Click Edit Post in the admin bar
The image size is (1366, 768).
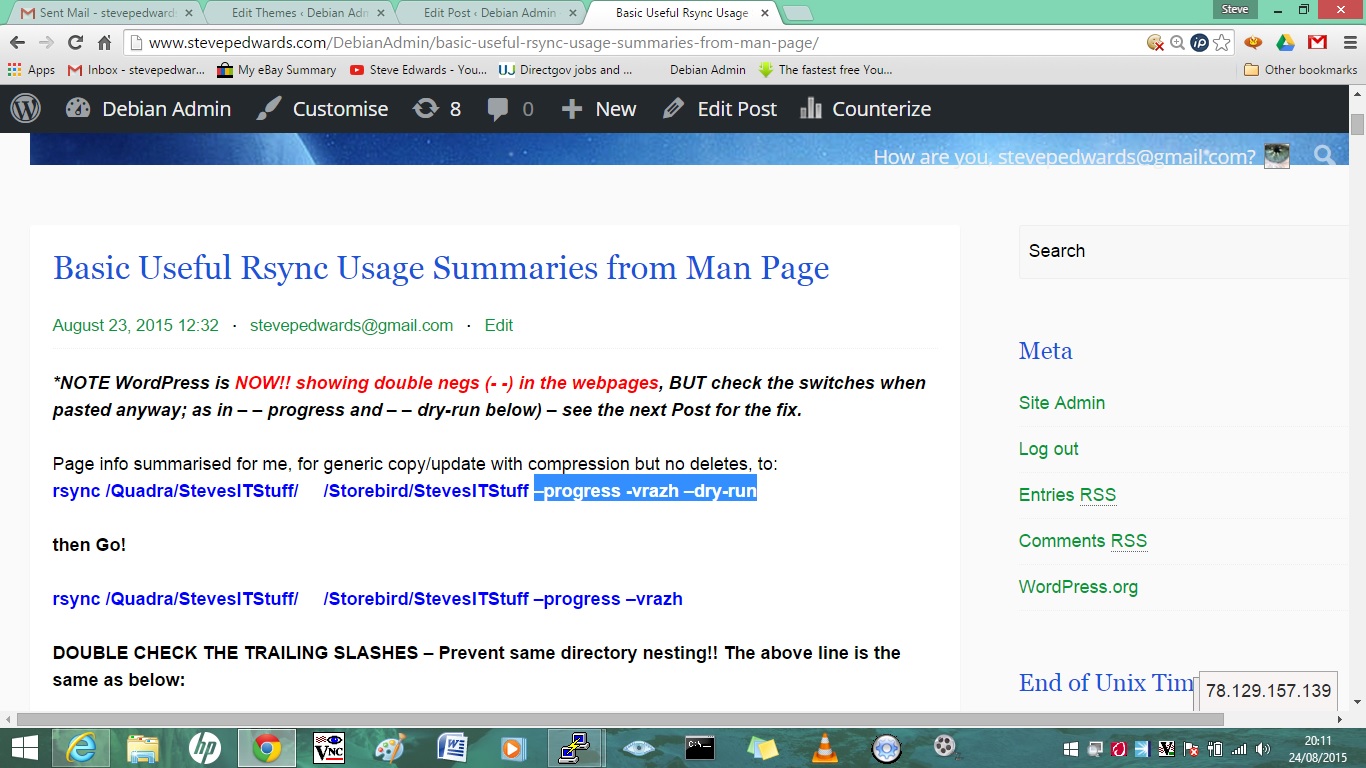pyautogui.click(x=720, y=109)
